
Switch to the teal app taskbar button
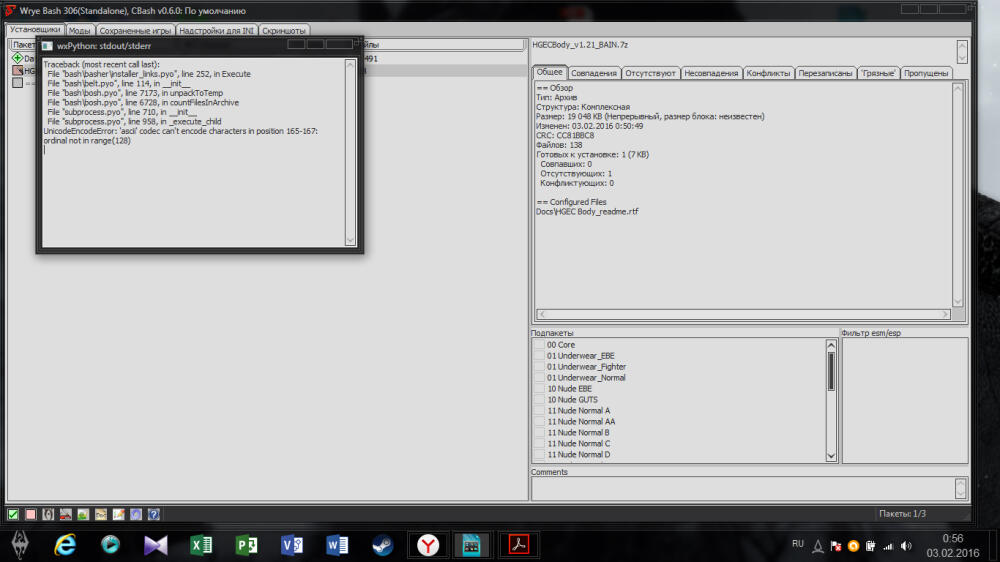coord(471,545)
